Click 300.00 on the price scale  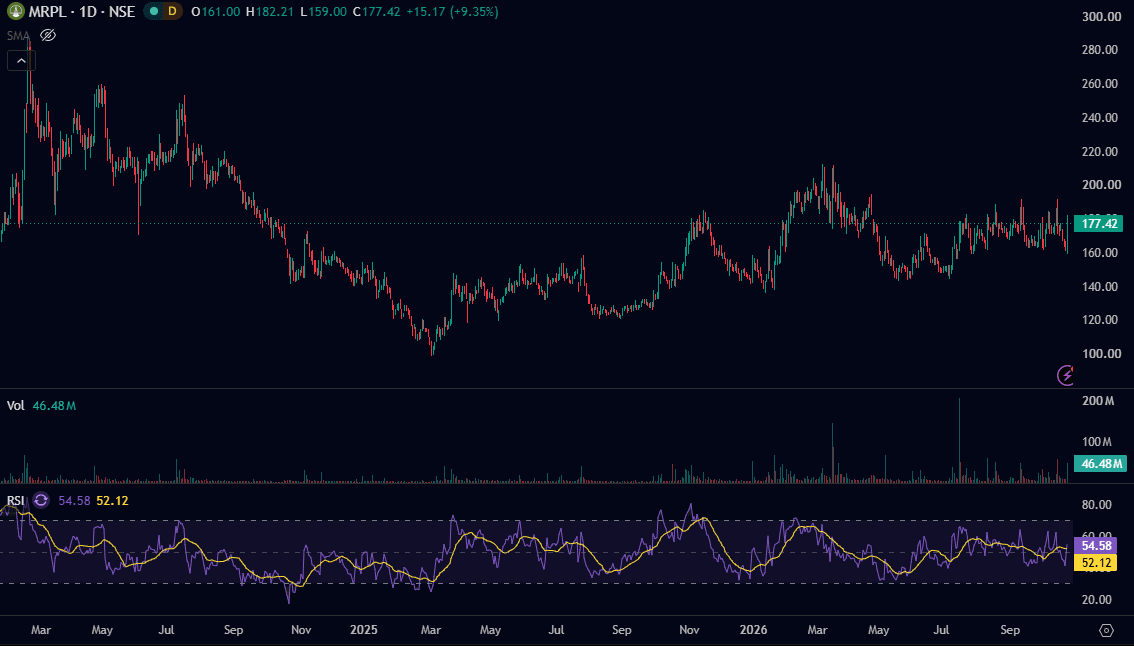pyautogui.click(x=1101, y=17)
